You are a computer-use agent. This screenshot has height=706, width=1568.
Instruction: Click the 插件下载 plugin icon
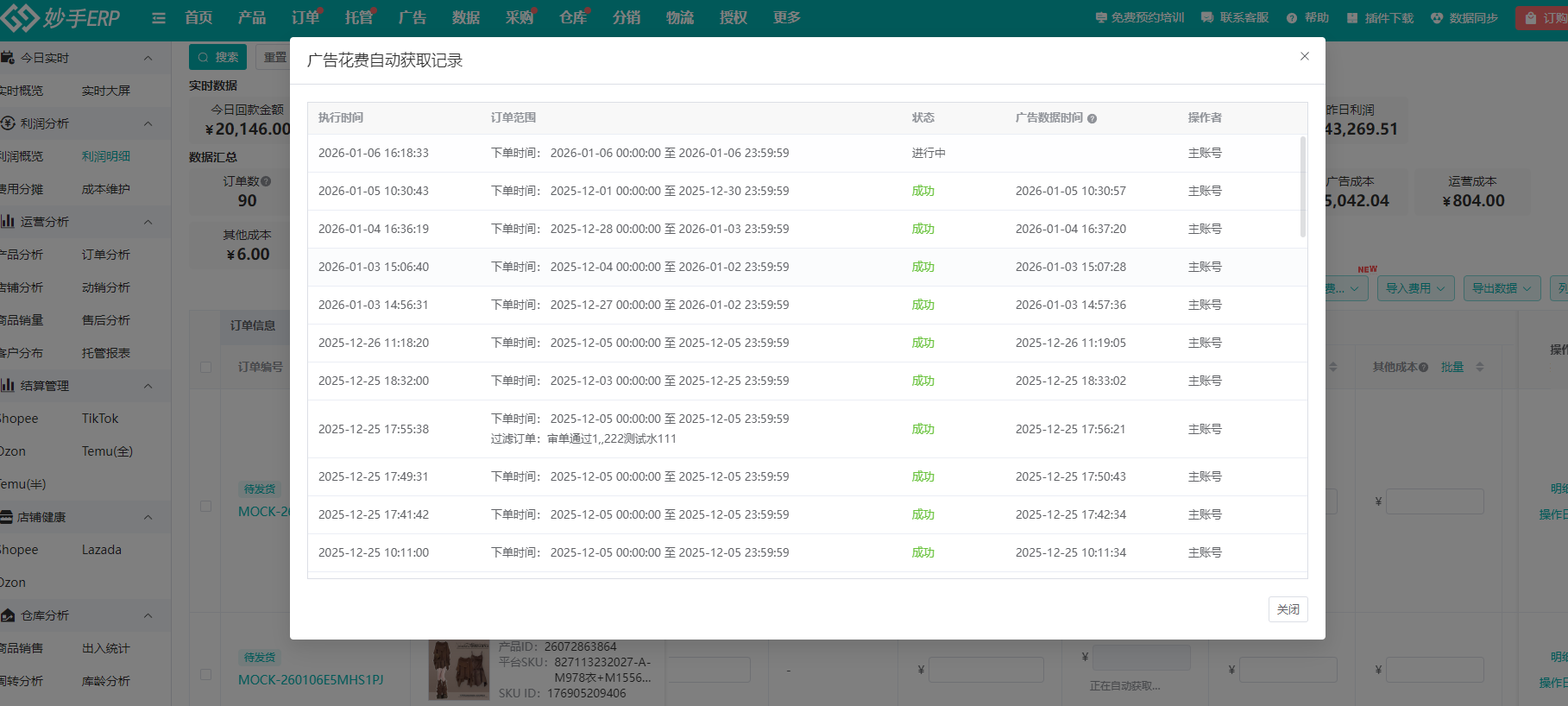tap(1352, 18)
